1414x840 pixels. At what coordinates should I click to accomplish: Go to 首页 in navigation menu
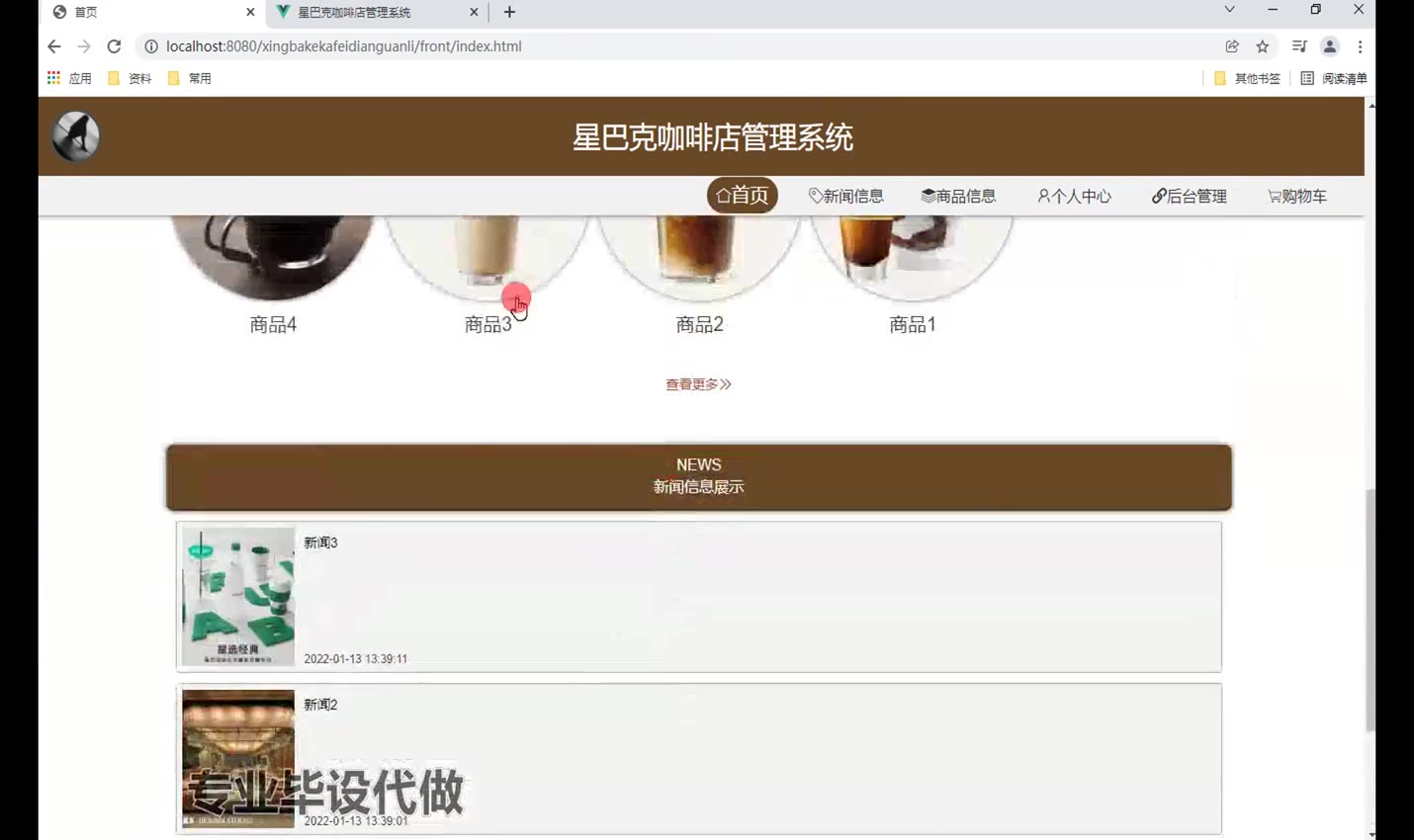[x=743, y=196]
